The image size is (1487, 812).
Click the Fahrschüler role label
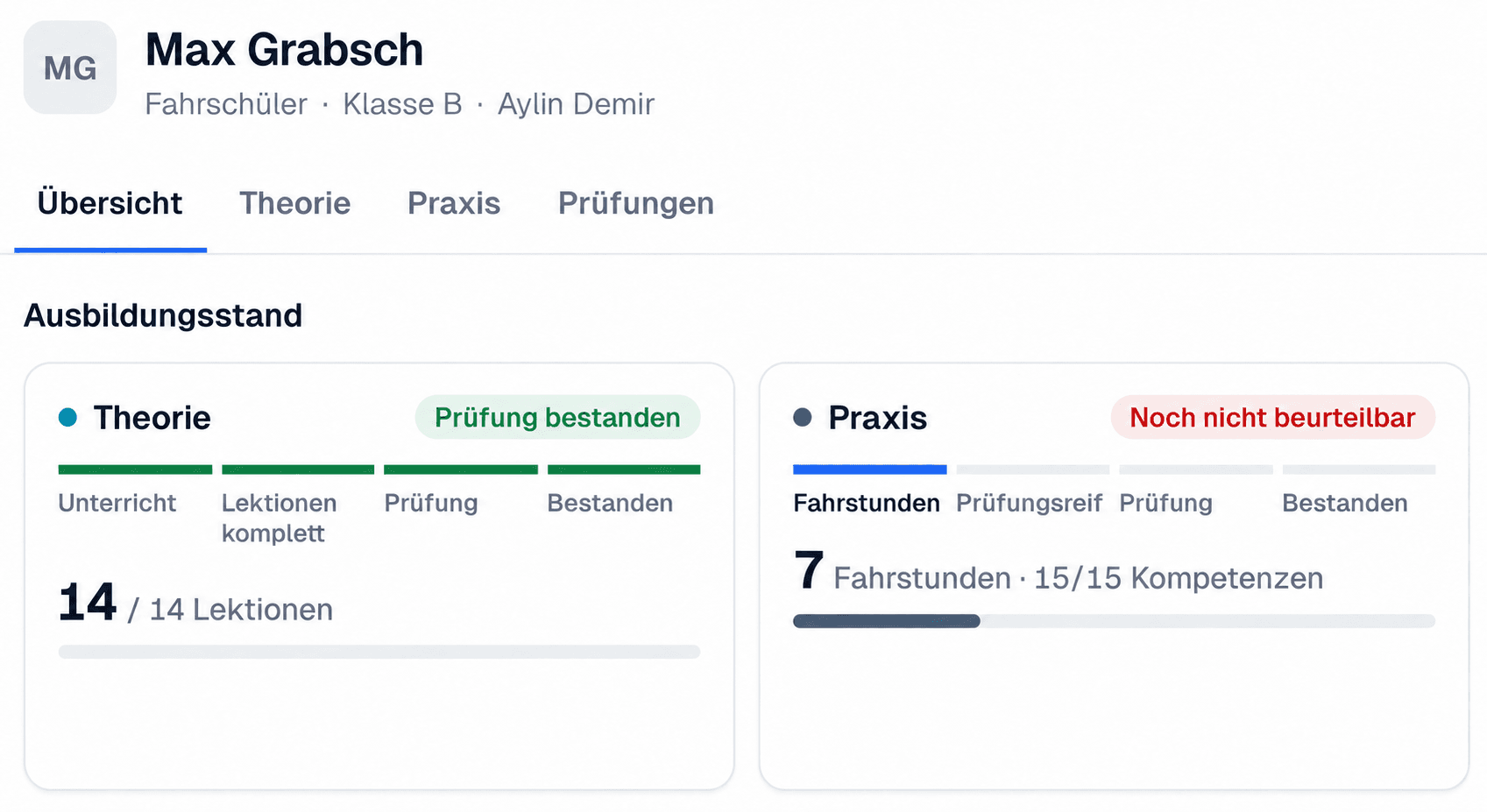(x=226, y=104)
